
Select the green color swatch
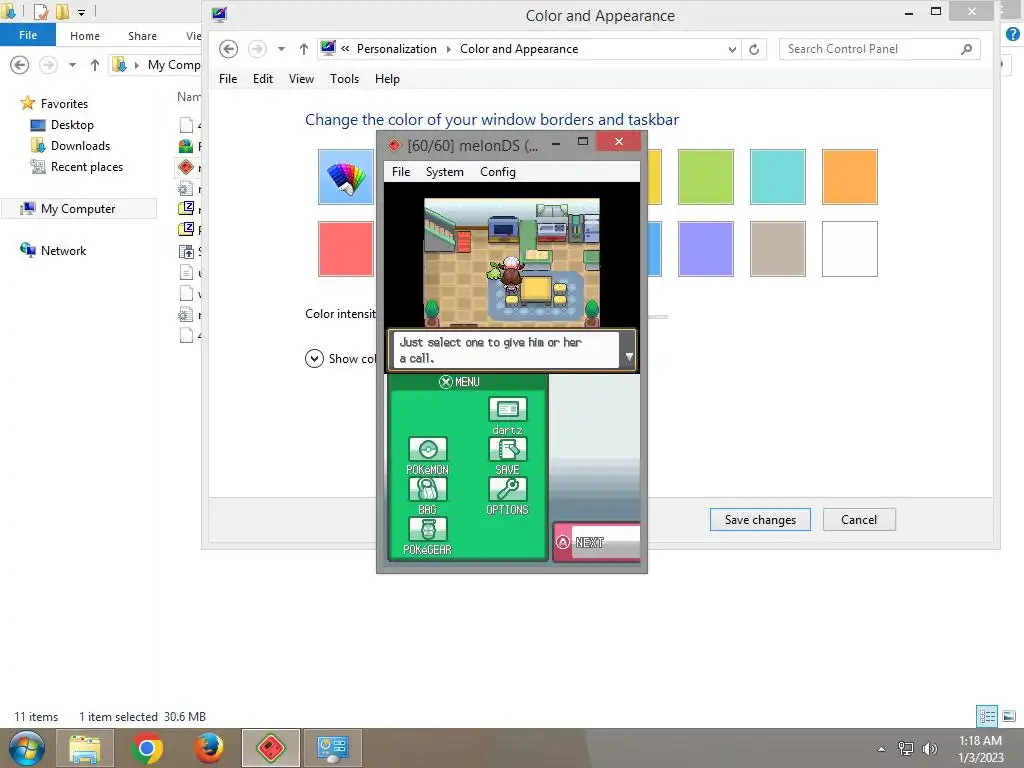pyautogui.click(x=706, y=177)
